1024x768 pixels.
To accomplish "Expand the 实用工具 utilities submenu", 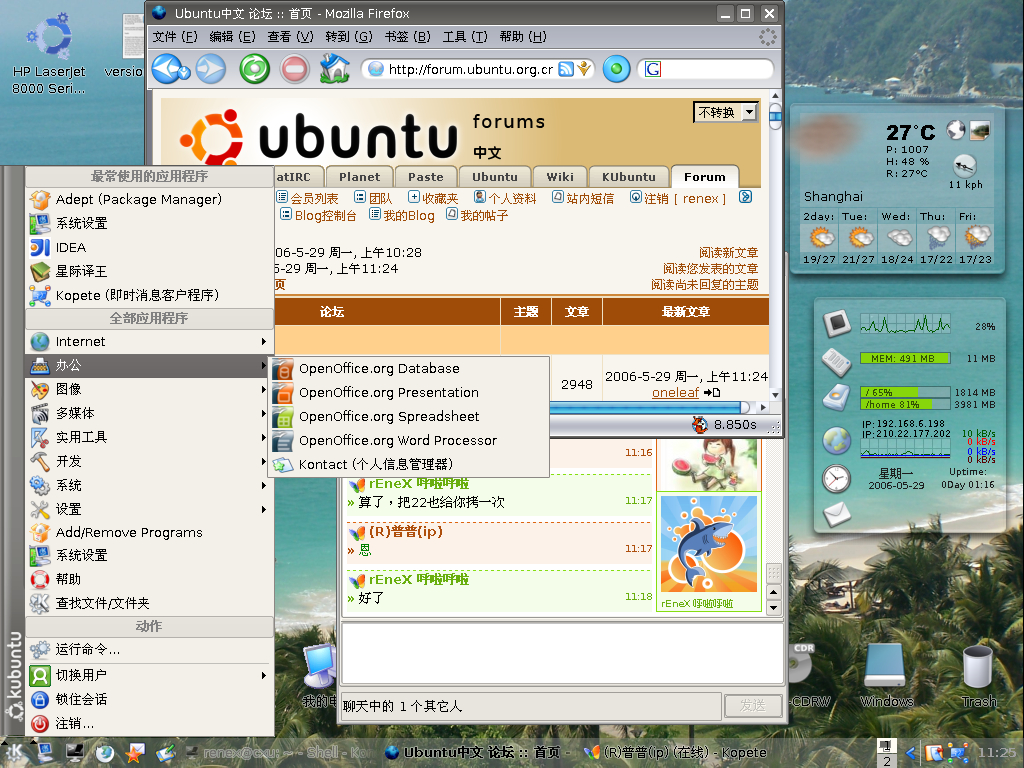I will [149, 438].
